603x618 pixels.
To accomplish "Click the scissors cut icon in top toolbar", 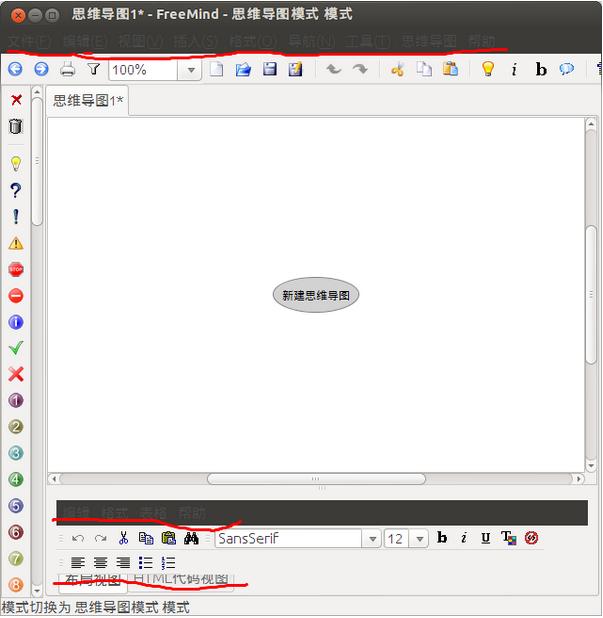I will (x=397, y=69).
